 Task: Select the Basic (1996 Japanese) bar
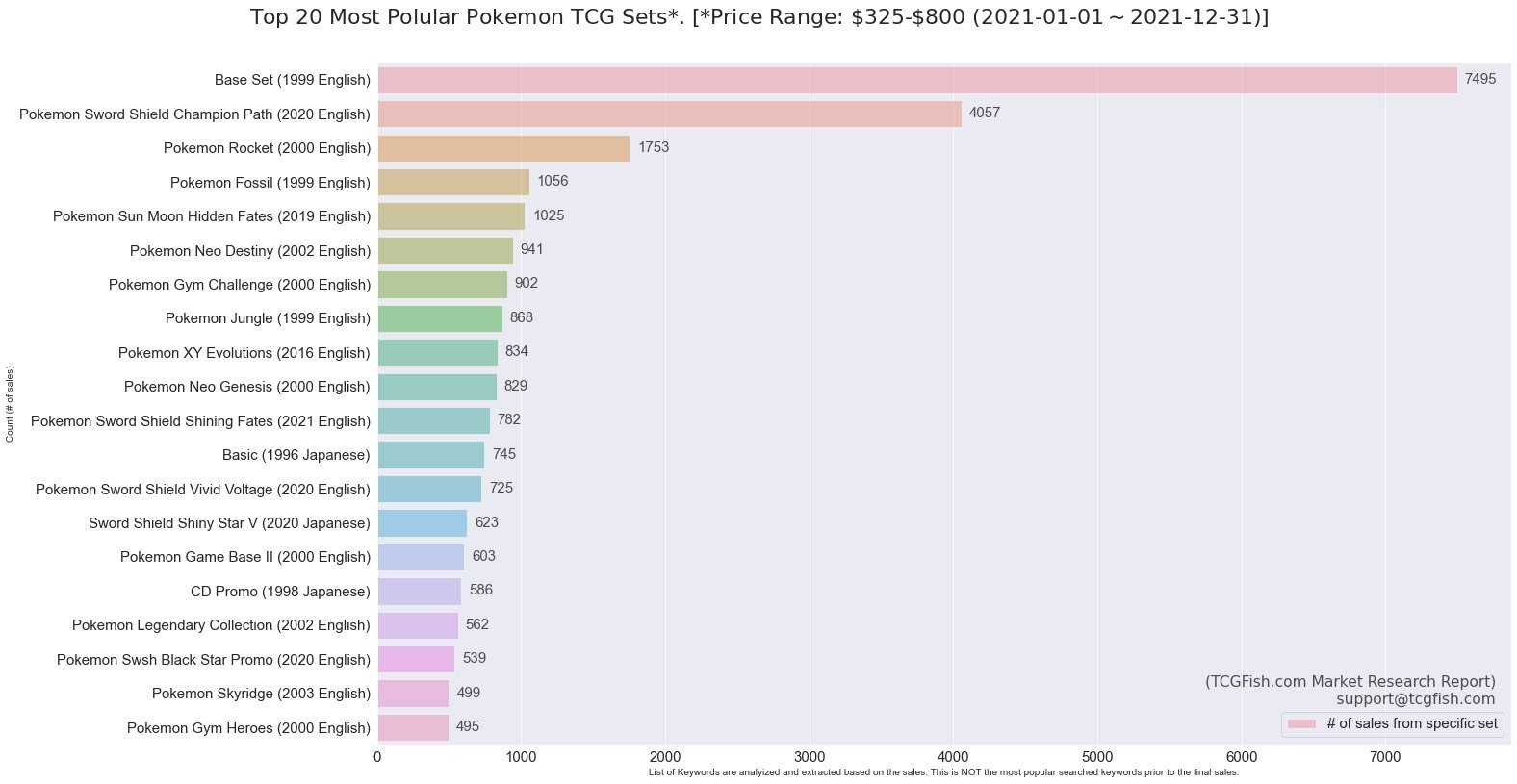click(430, 455)
